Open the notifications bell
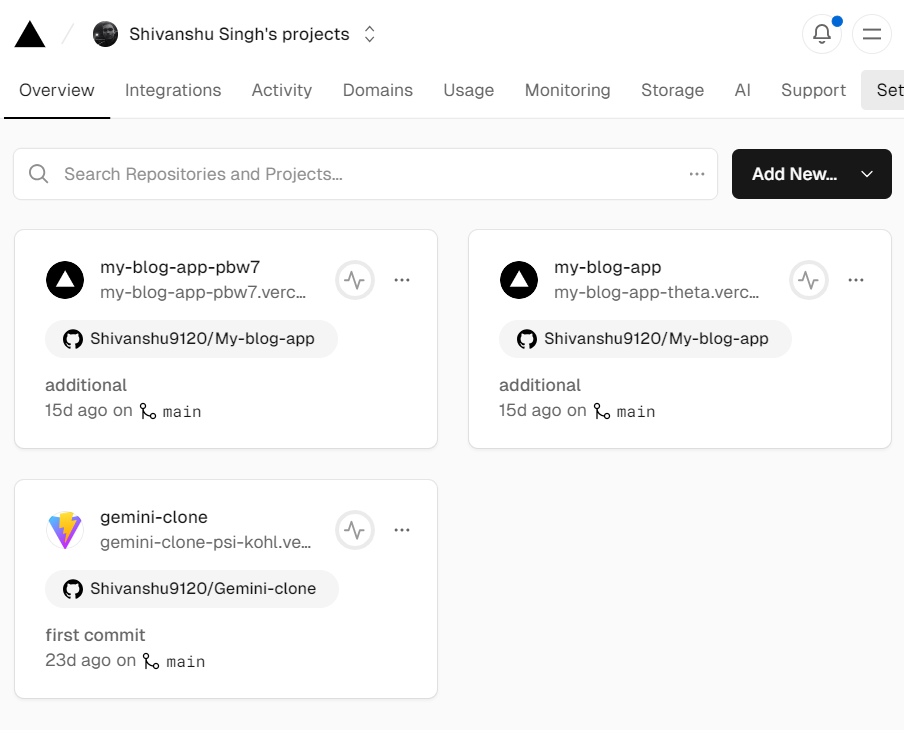904x730 pixels. tap(822, 34)
